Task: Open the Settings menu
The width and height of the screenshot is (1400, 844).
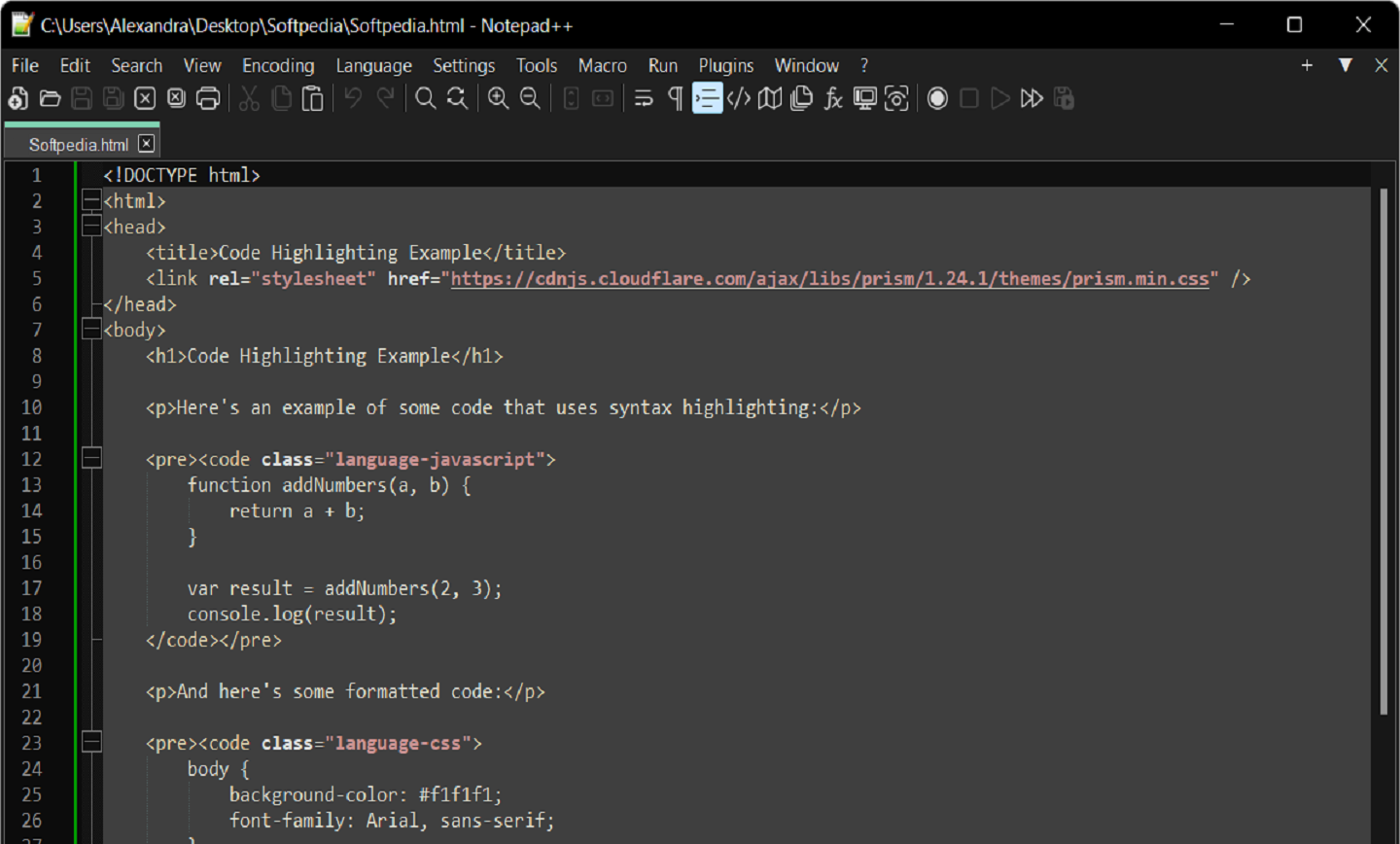Action: click(x=464, y=65)
